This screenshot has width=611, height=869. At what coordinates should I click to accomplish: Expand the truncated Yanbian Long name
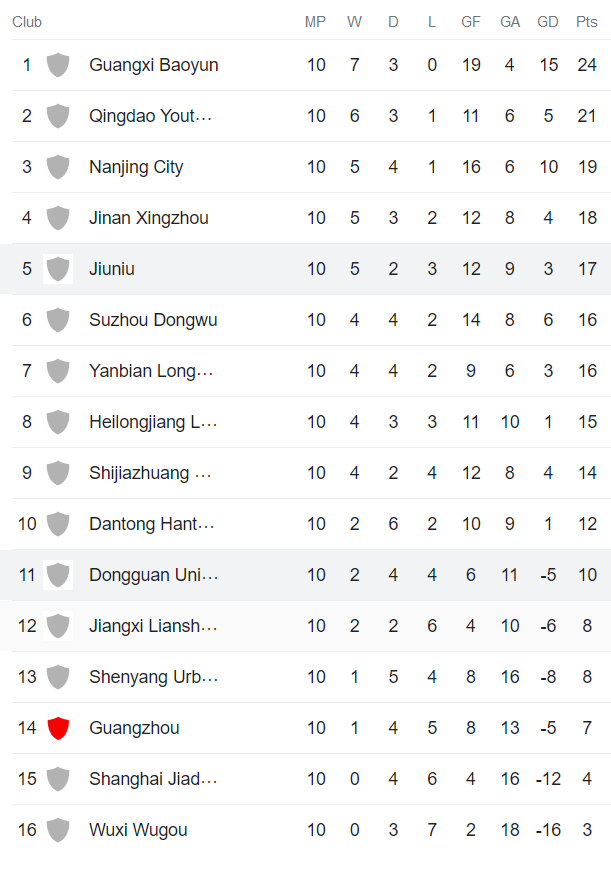coord(152,371)
